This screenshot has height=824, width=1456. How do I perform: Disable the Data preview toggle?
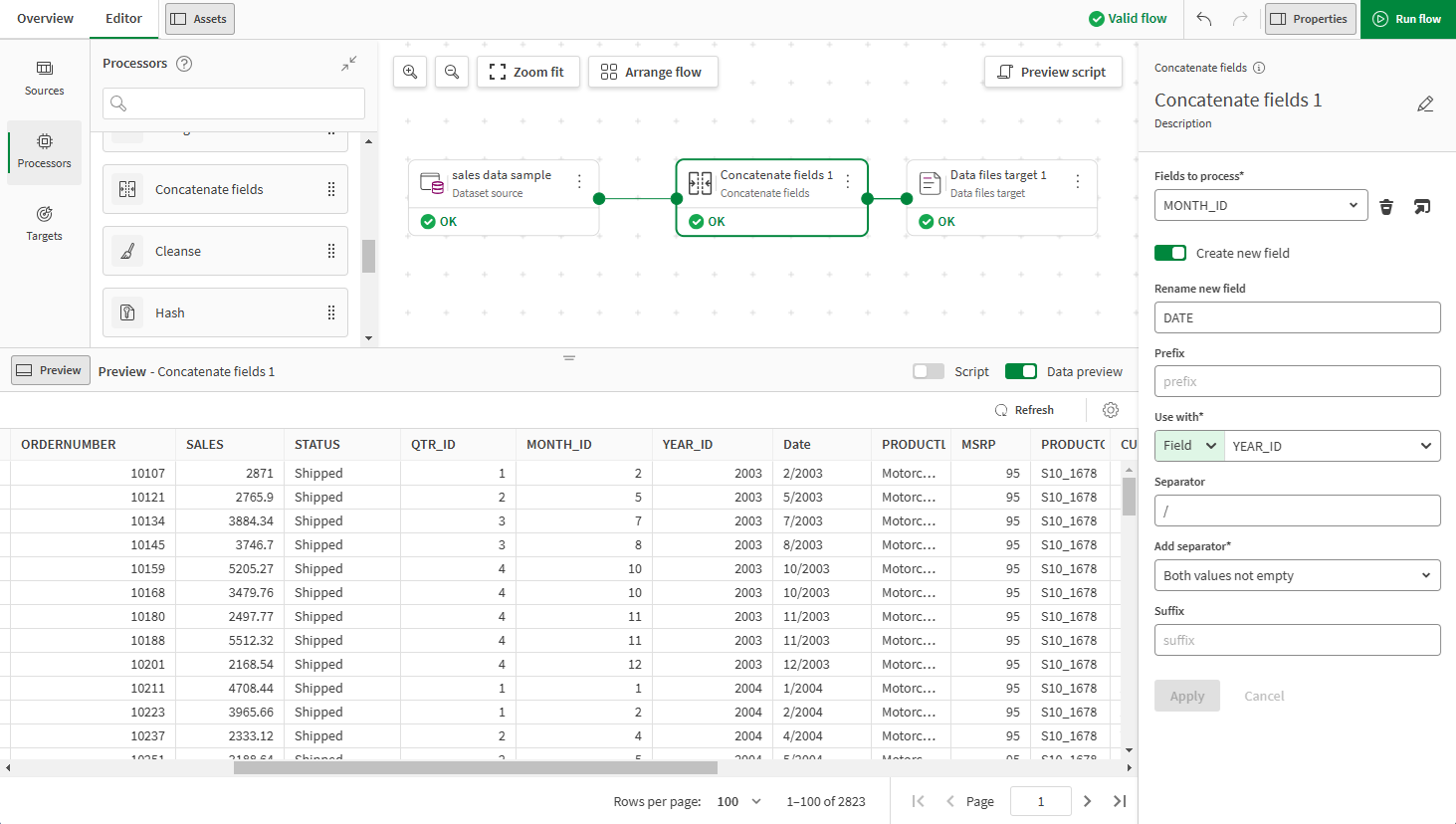coord(1020,370)
